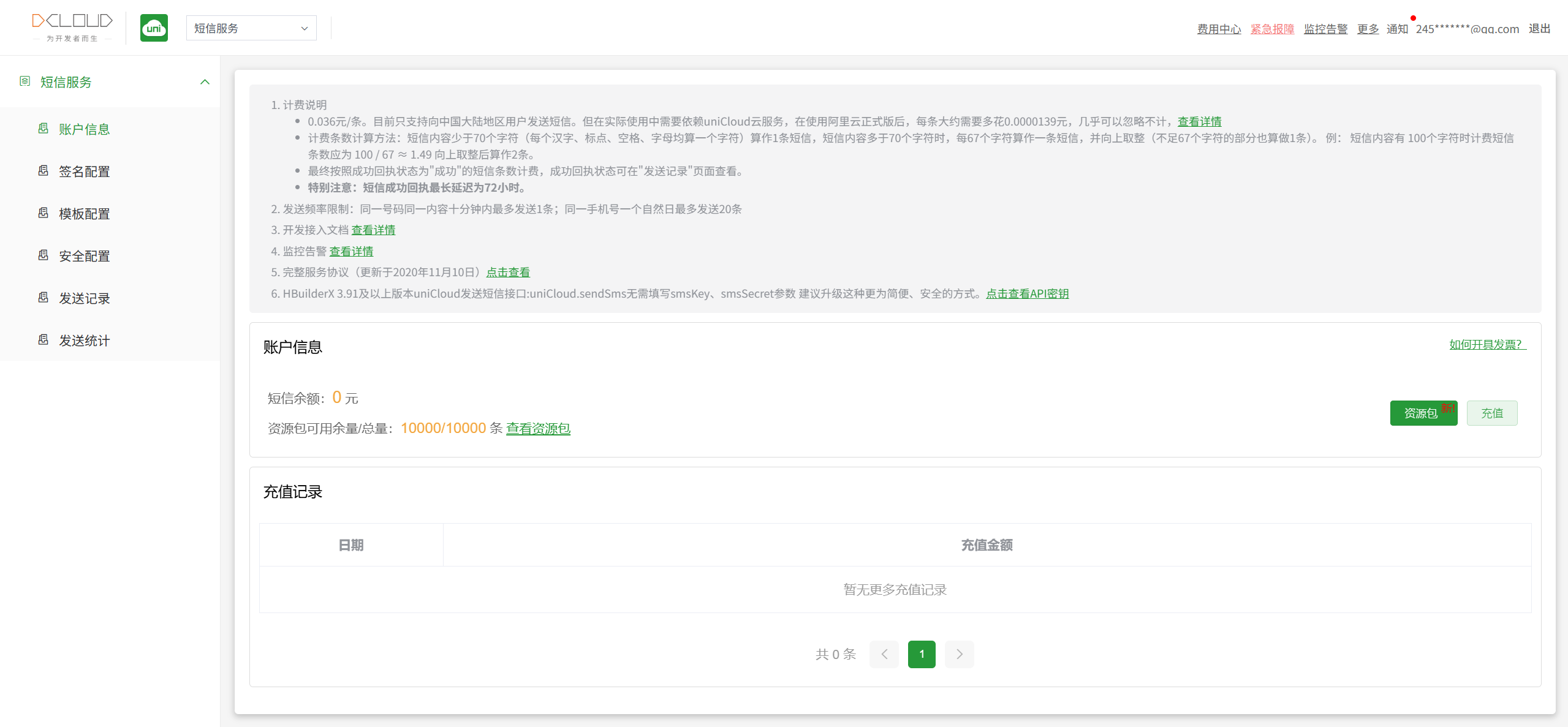Go to next page of 充值记录
This screenshot has height=727, width=1568.
pyautogui.click(x=959, y=654)
